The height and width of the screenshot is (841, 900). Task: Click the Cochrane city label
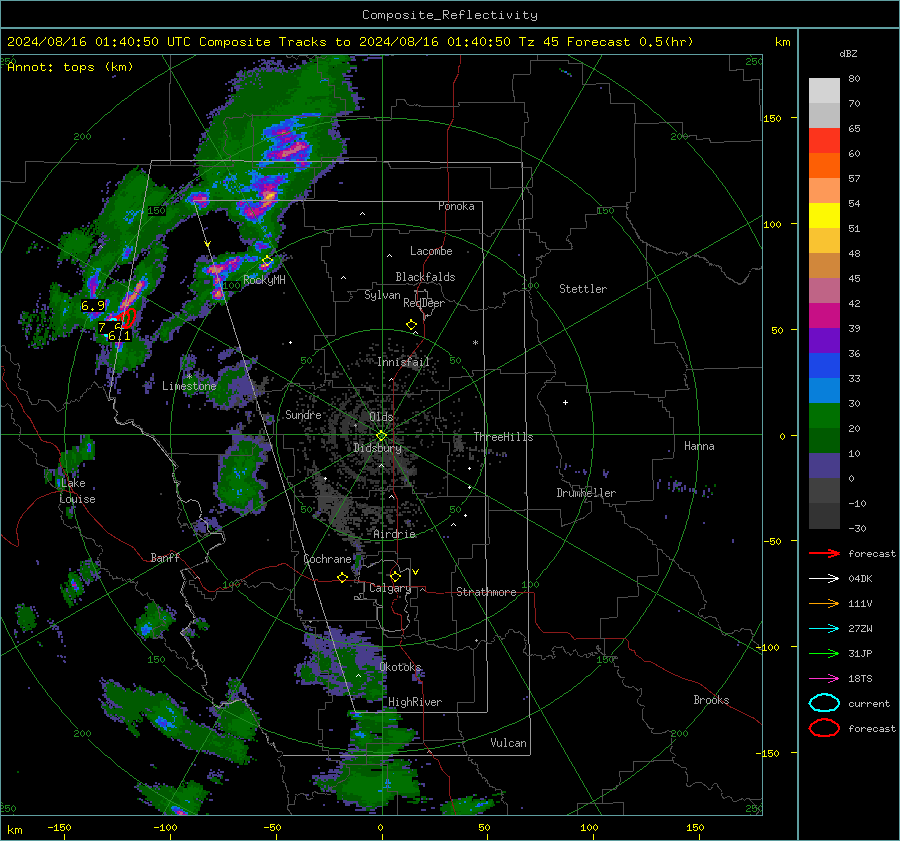pos(327,559)
